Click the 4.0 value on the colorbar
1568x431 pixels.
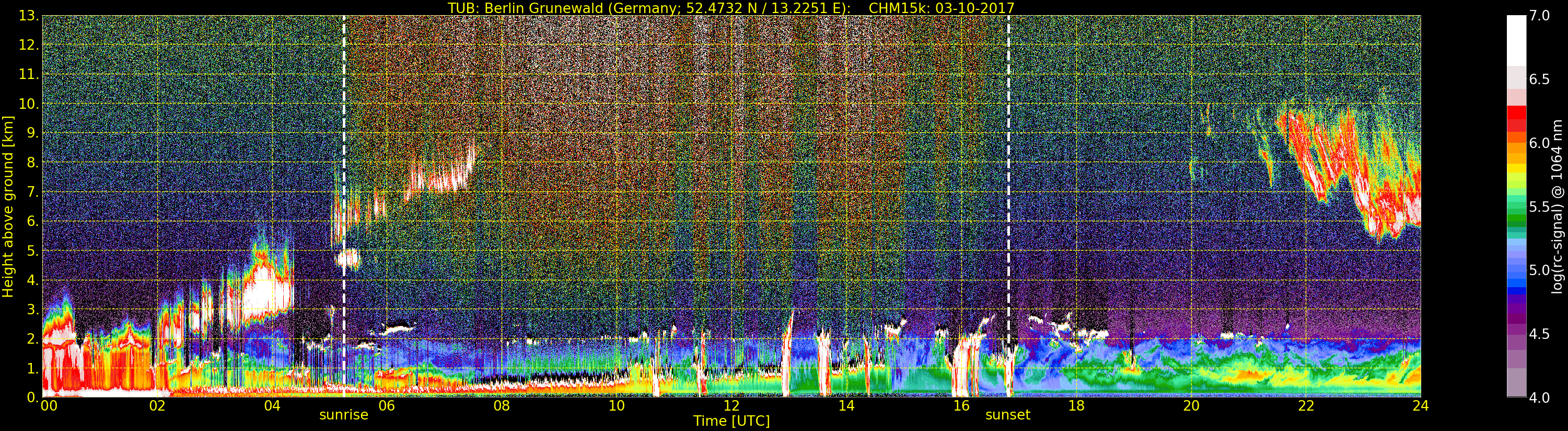point(1539,398)
